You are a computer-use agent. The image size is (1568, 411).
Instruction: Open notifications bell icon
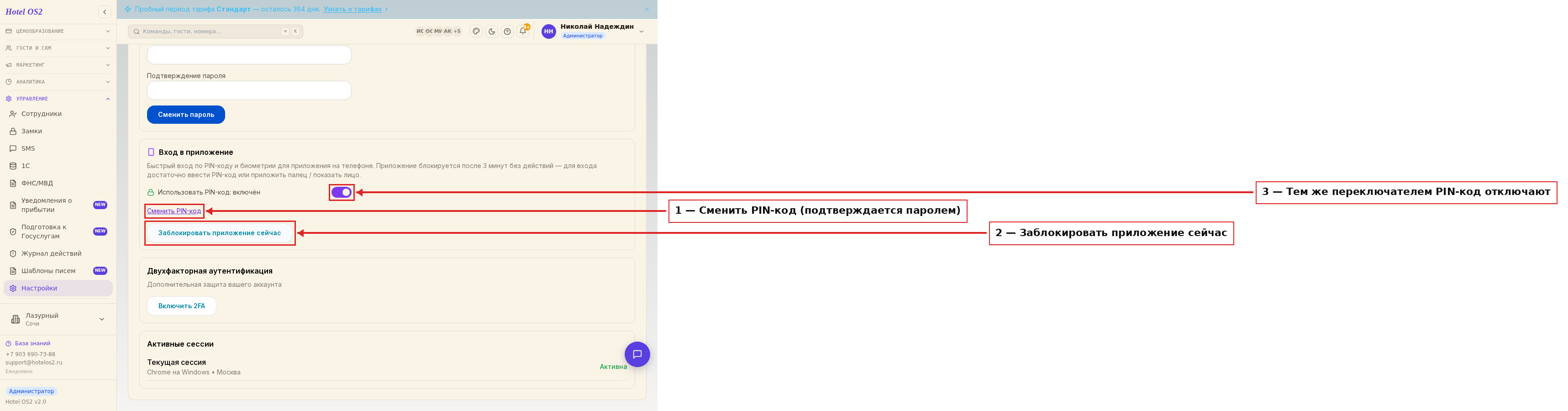tap(523, 31)
